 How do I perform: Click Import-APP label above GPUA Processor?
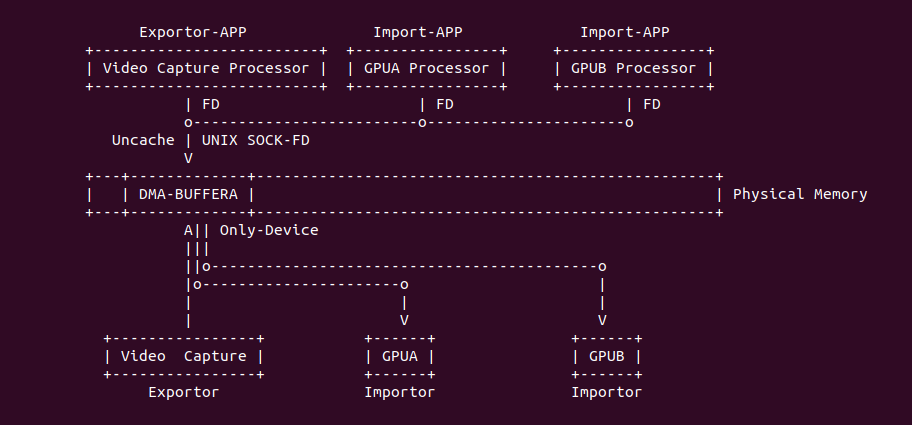417,32
